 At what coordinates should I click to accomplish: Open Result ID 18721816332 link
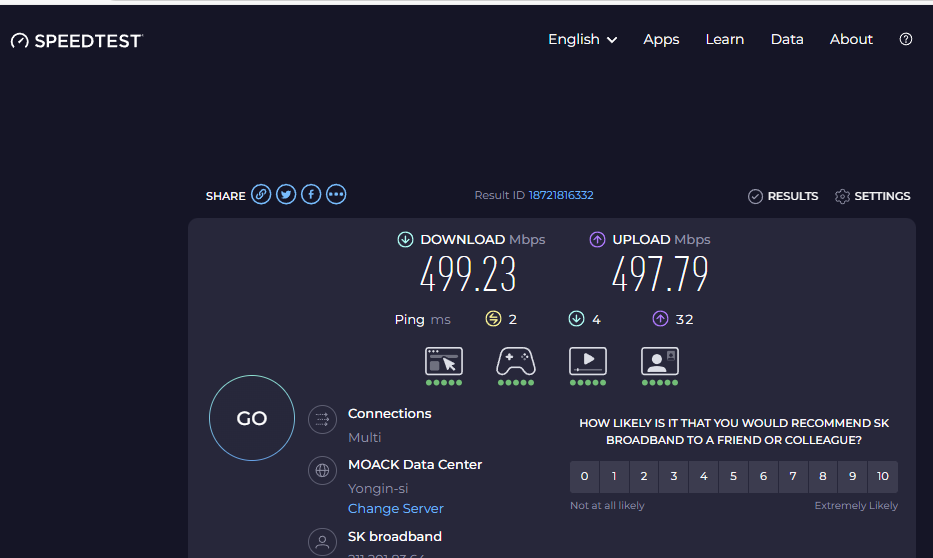tap(561, 195)
